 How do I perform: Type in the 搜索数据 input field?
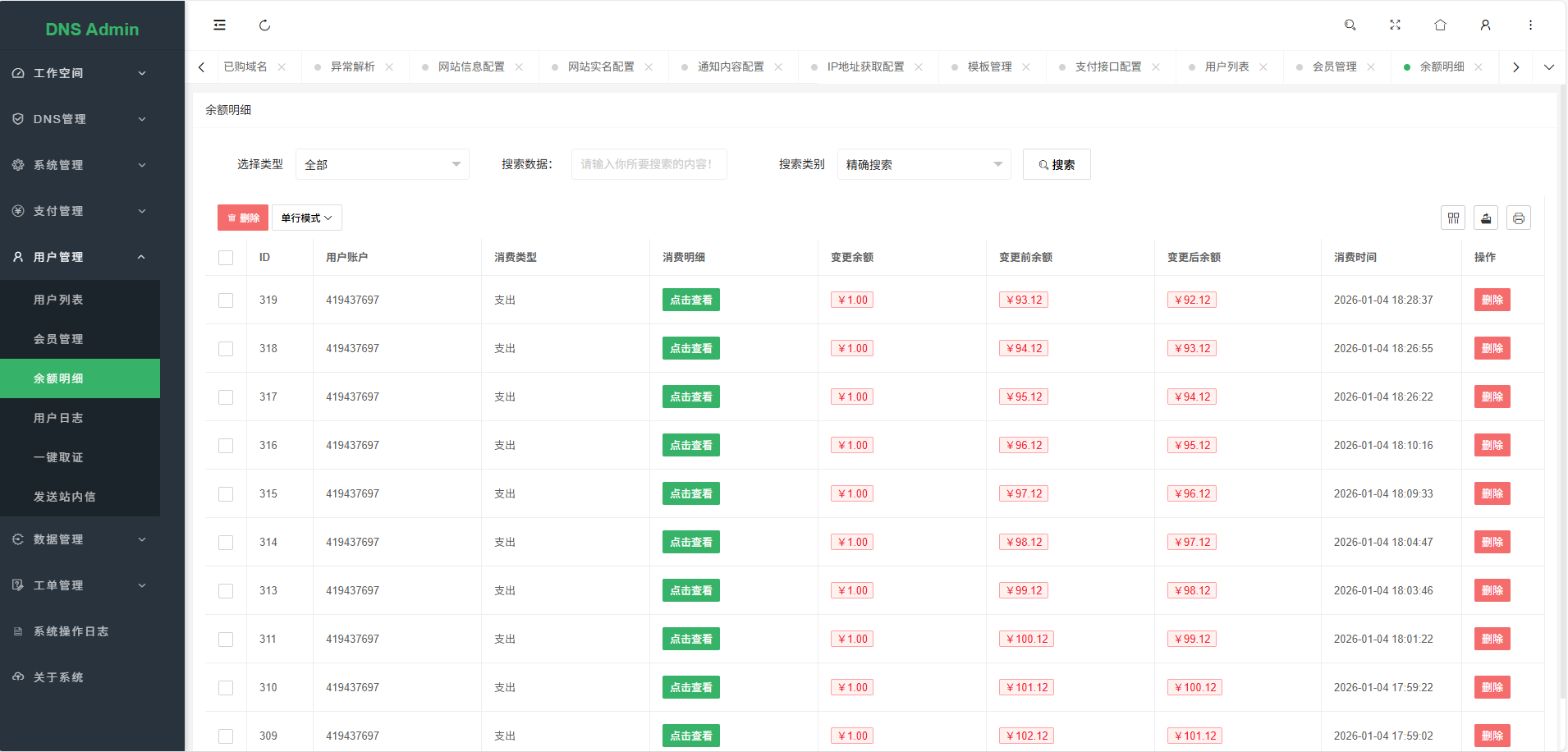tap(648, 164)
